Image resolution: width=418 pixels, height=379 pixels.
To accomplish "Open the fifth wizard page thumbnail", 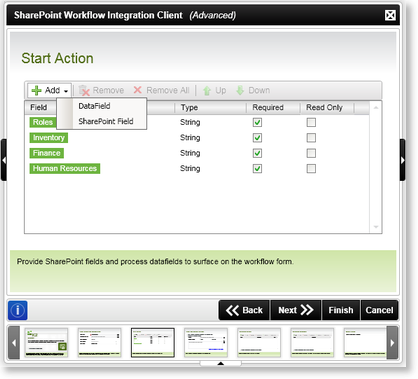I will coord(259,343).
